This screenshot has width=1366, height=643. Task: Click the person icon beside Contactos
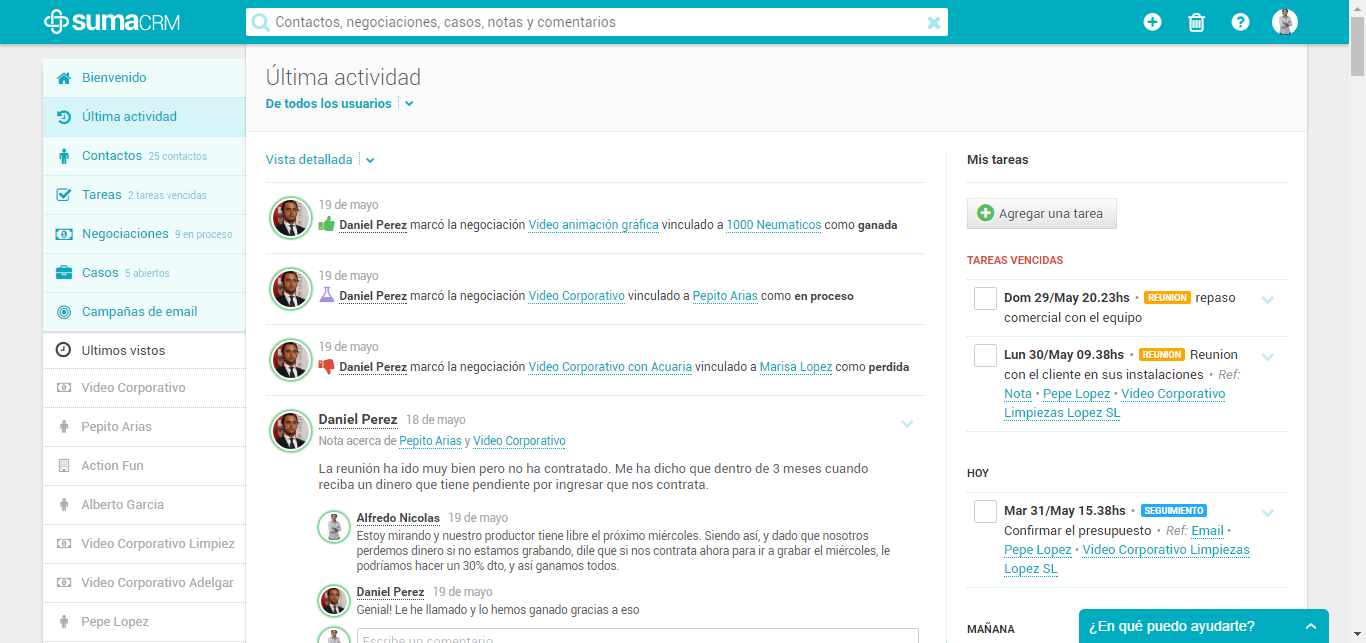click(64, 156)
